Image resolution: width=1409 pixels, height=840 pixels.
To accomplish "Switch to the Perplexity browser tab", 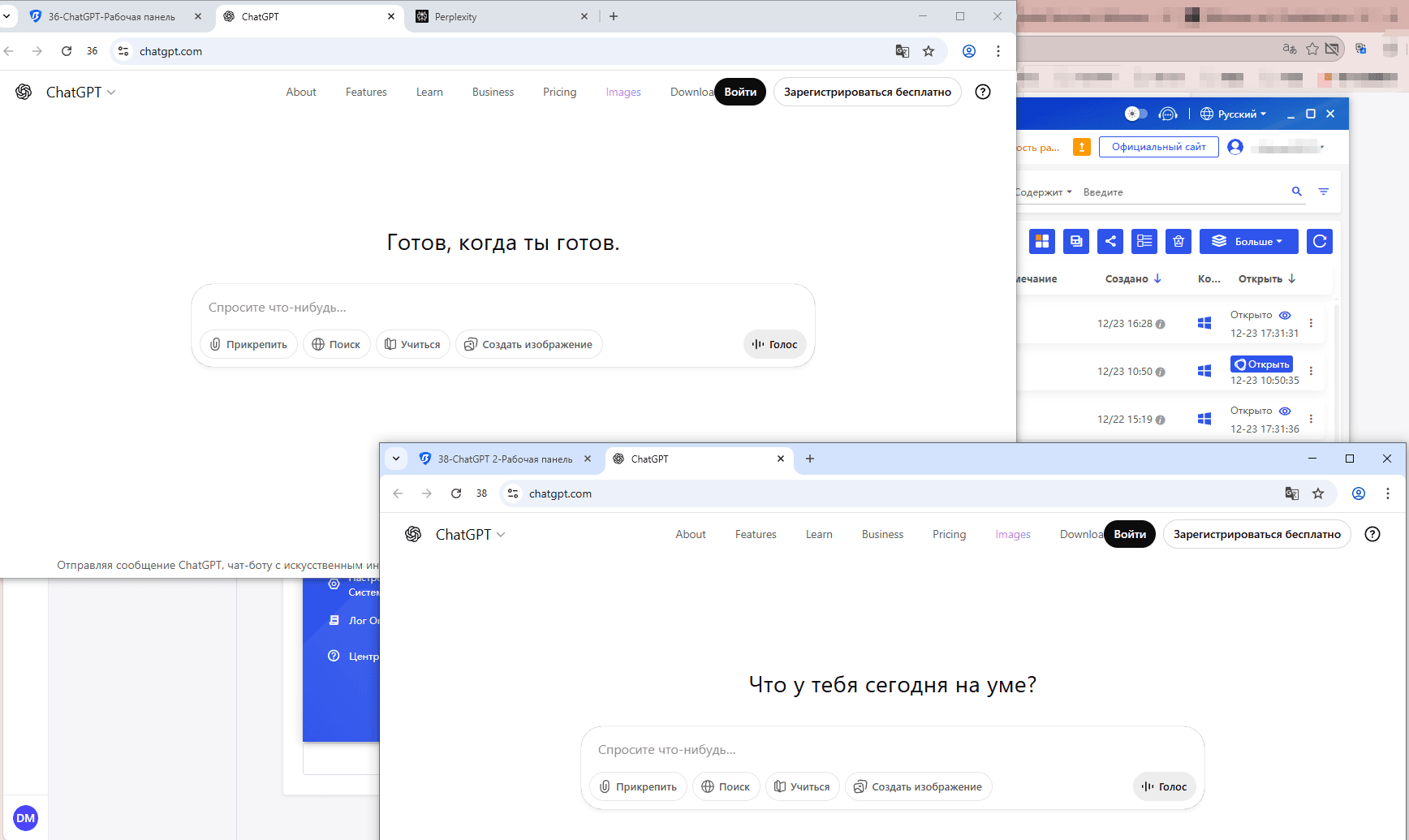I will 455,16.
